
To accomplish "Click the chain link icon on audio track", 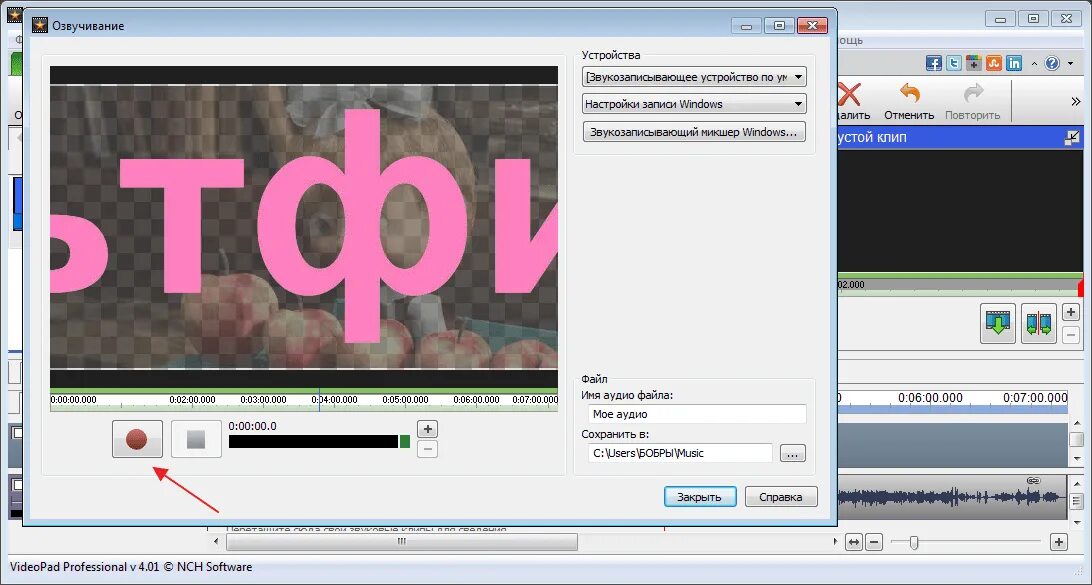I will coord(1034,481).
